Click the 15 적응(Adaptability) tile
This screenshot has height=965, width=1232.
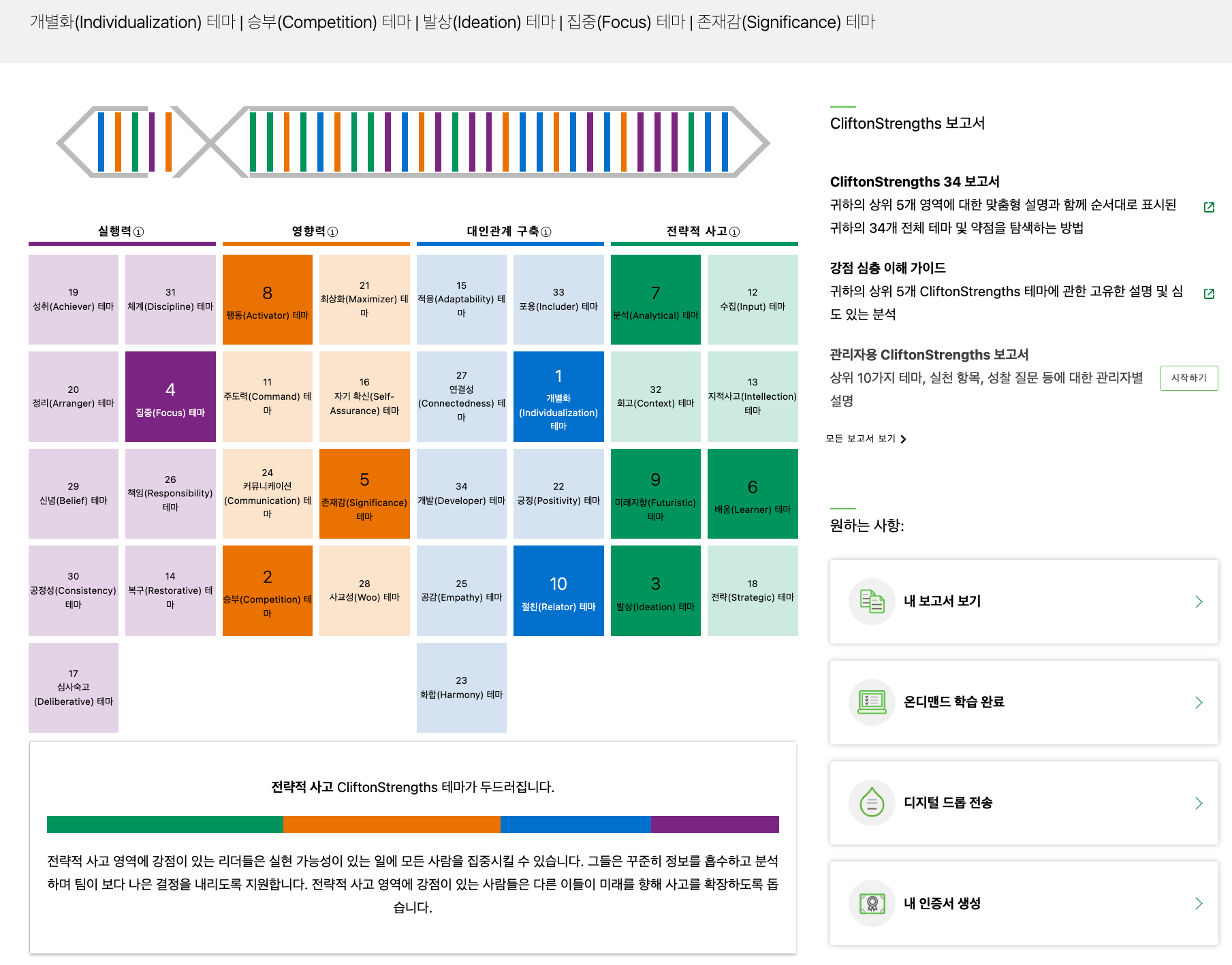462,300
